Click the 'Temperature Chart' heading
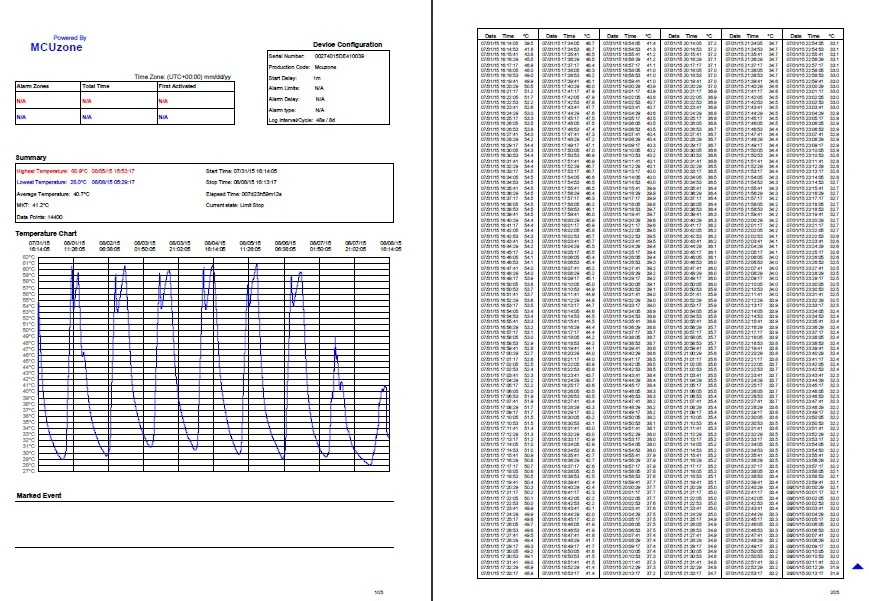 click(x=46, y=234)
